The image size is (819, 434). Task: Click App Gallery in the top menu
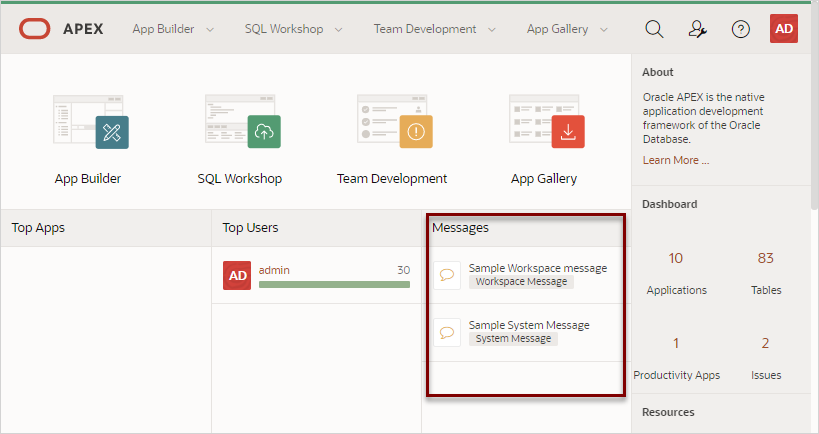click(x=557, y=29)
